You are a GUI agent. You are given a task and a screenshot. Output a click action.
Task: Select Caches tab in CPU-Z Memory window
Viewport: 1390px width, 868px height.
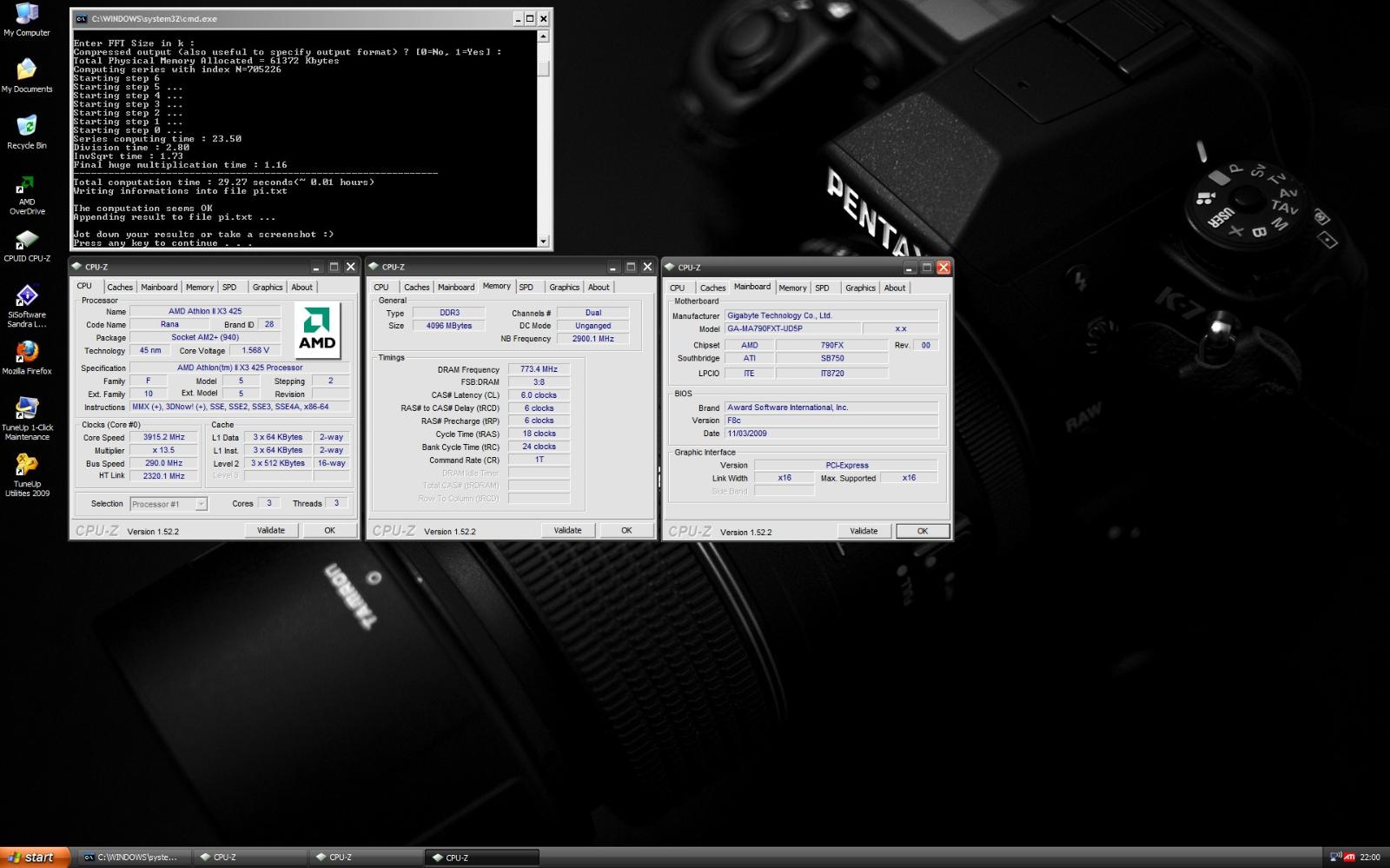(x=417, y=288)
